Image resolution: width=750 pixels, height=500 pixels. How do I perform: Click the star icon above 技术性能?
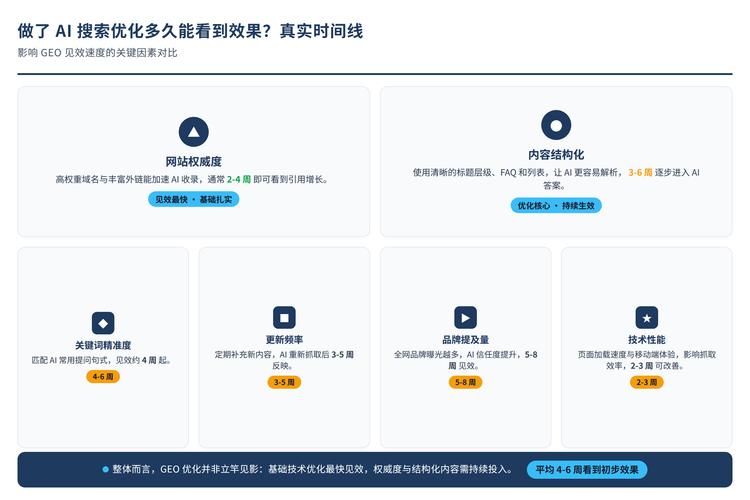[647, 317]
